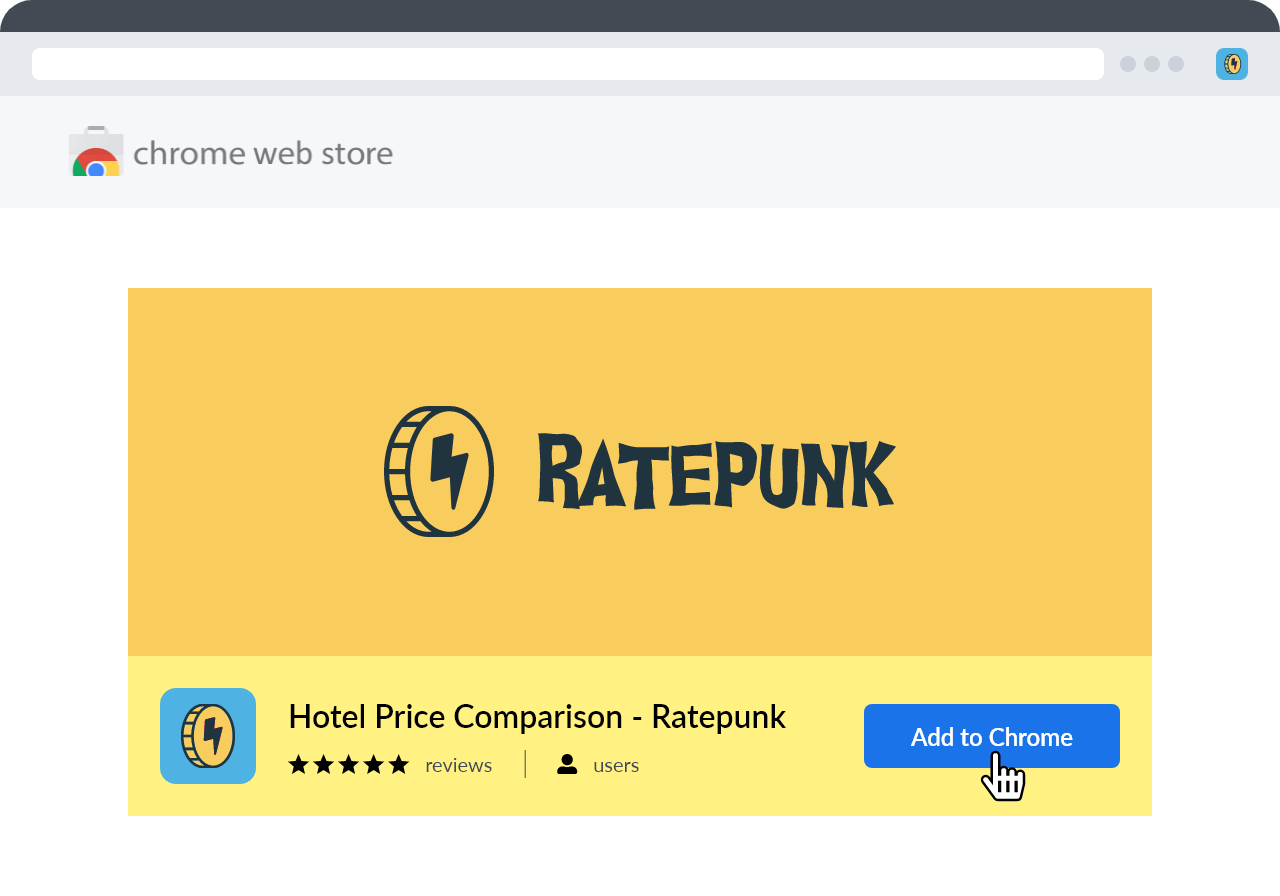1280x896 pixels.
Task: Select the Hotel Price Comparison - Ratepunk title
Action: click(537, 716)
